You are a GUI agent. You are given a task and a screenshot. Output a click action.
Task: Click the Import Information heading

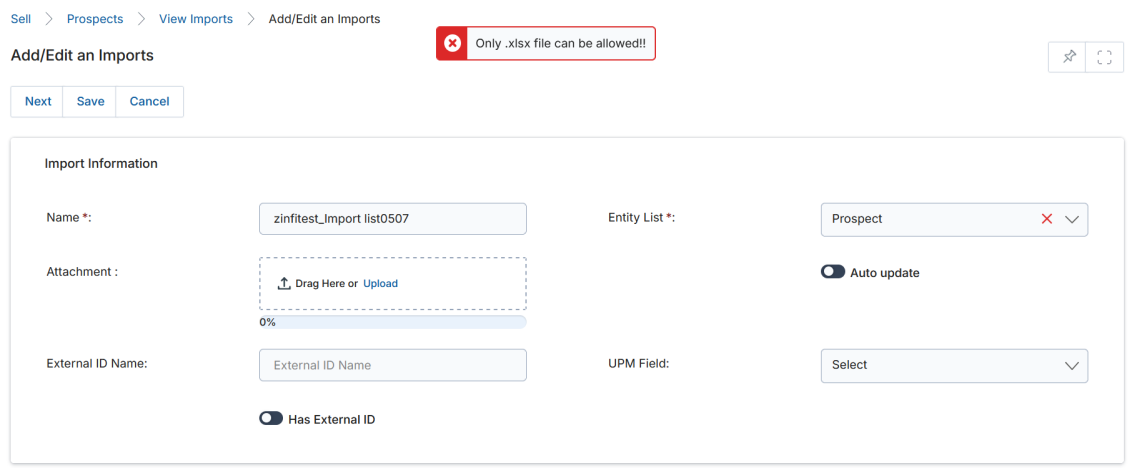click(101, 163)
